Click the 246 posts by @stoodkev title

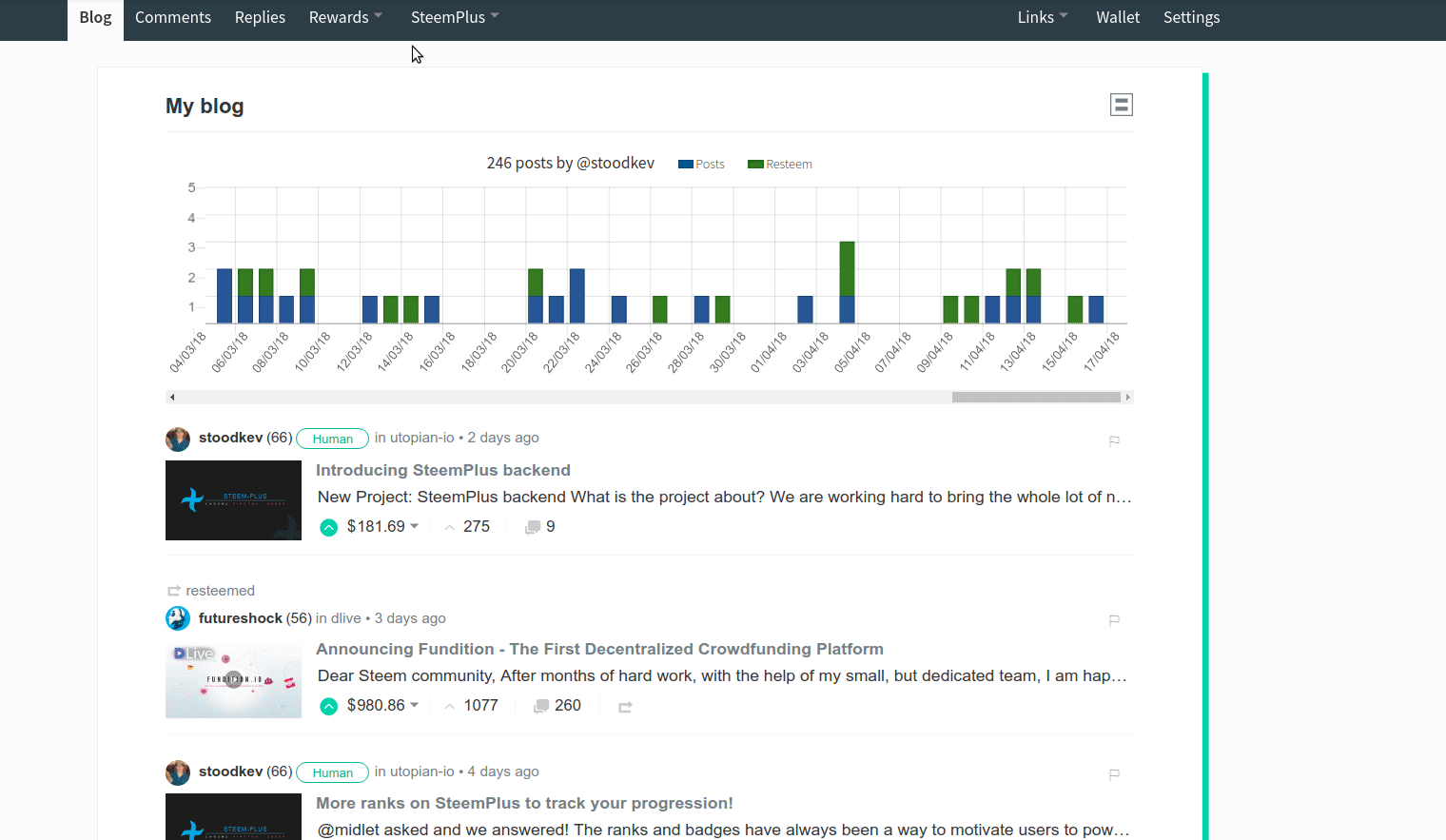click(571, 163)
